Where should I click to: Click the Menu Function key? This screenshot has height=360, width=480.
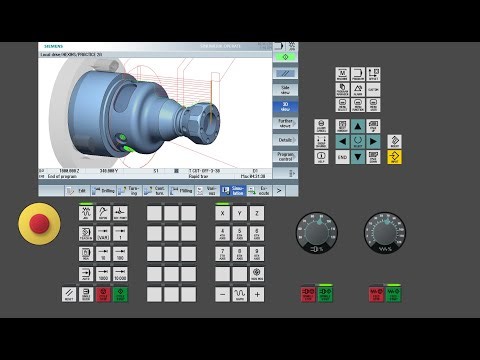pos(358,105)
